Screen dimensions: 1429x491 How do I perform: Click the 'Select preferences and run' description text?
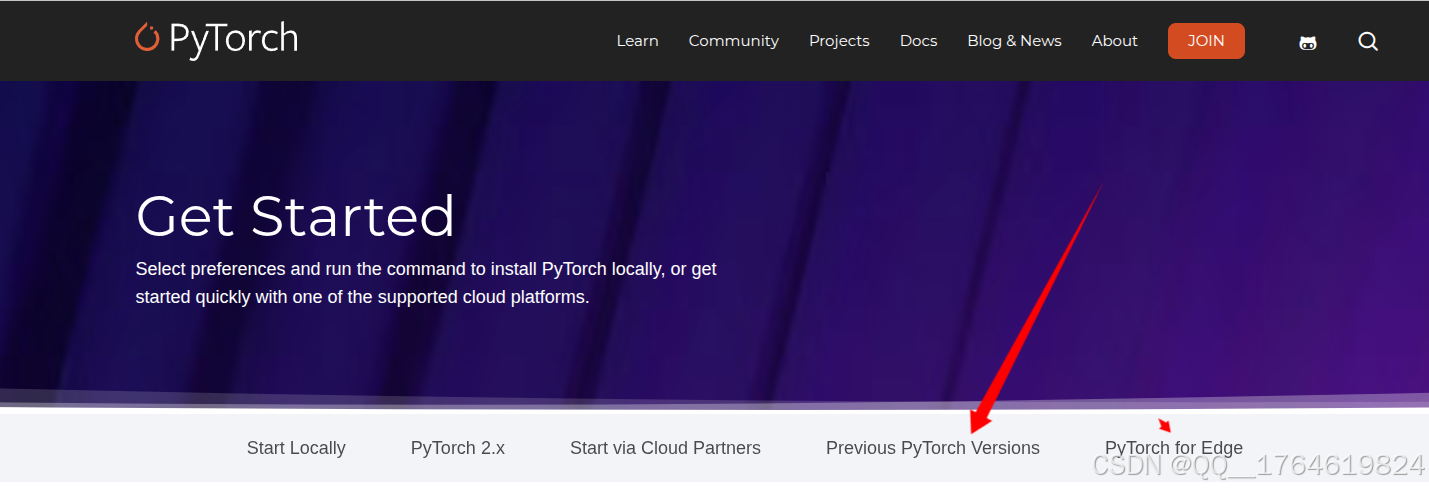(426, 283)
